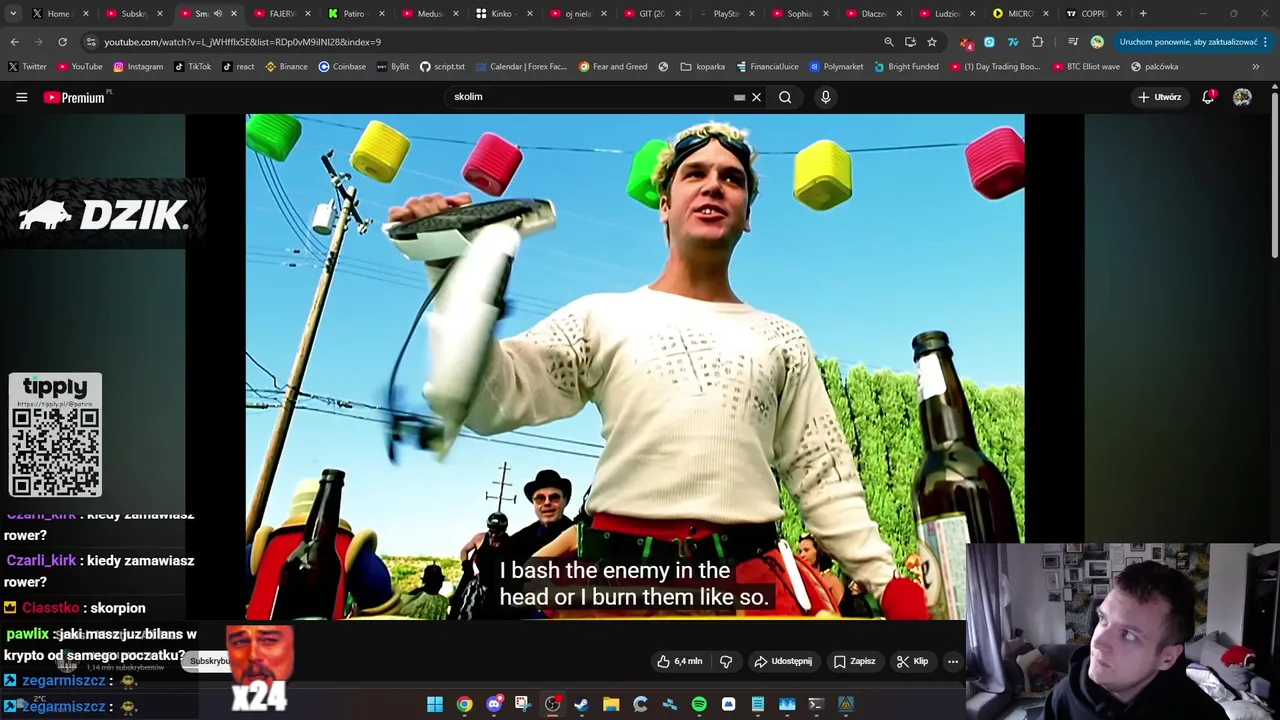Open Chrome from the taskbar
Viewport: 1280px width, 720px height.
coord(464,704)
